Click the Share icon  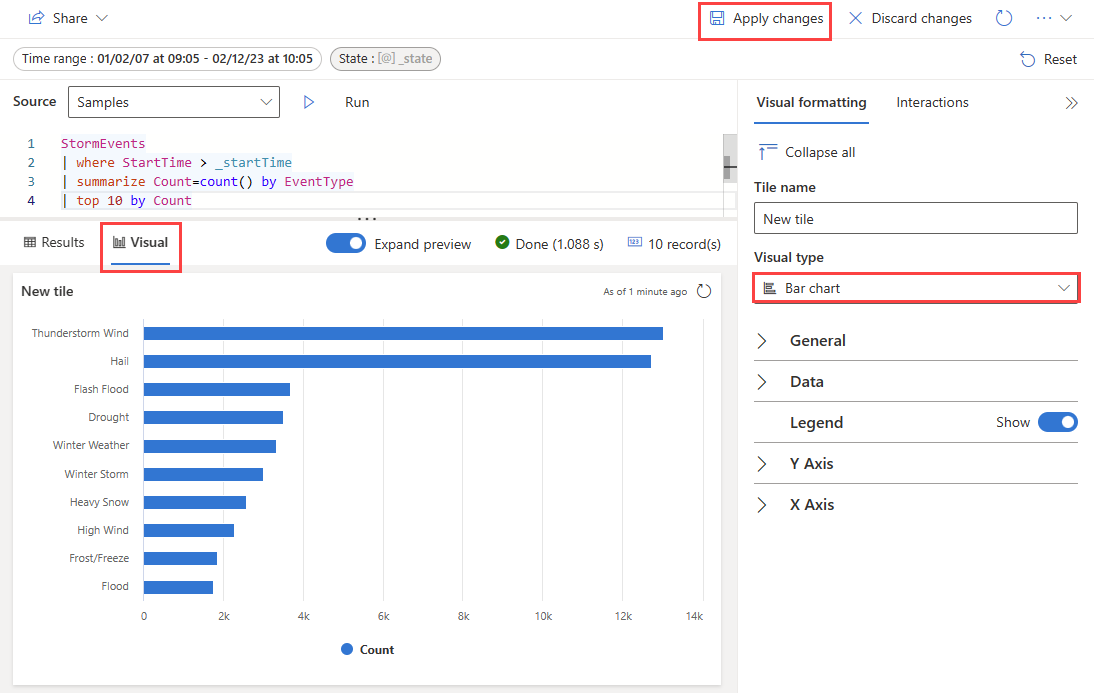[36, 18]
